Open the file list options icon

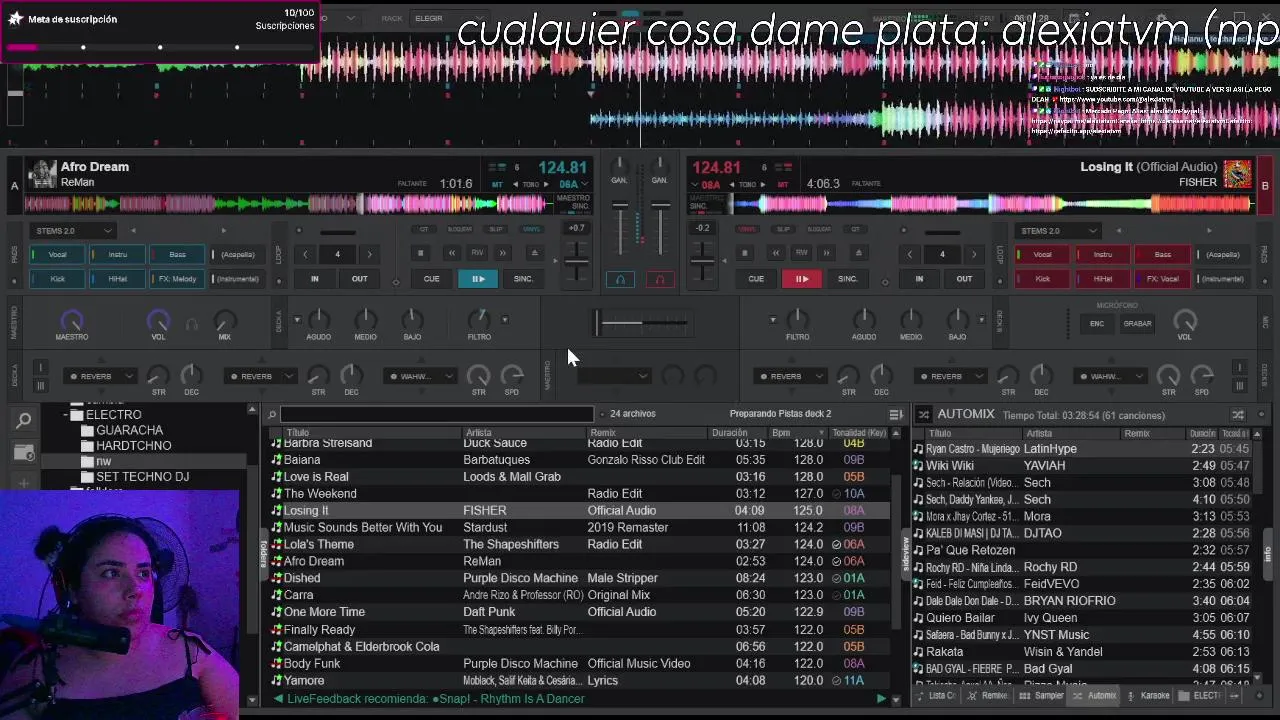pos(896,414)
